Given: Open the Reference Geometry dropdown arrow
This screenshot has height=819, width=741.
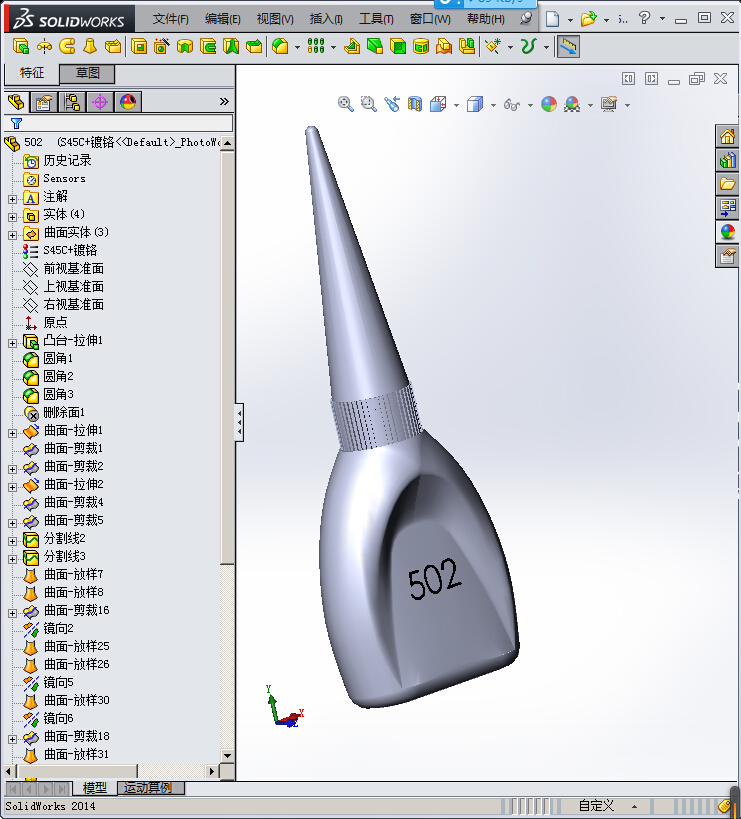Looking at the screenshot, I should [510, 47].
